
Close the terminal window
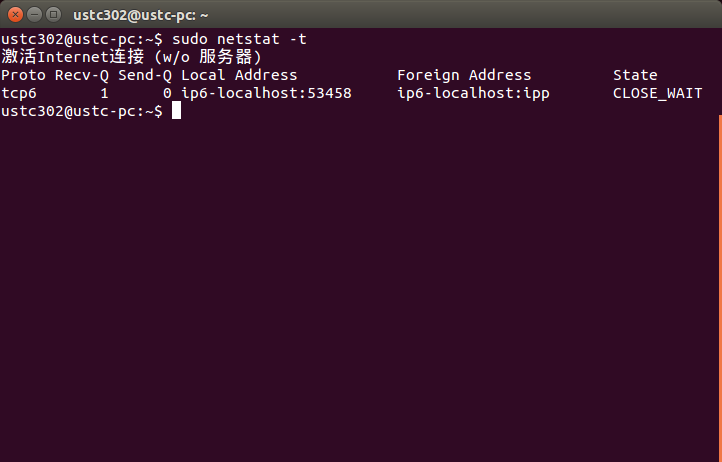click(13, 15)
